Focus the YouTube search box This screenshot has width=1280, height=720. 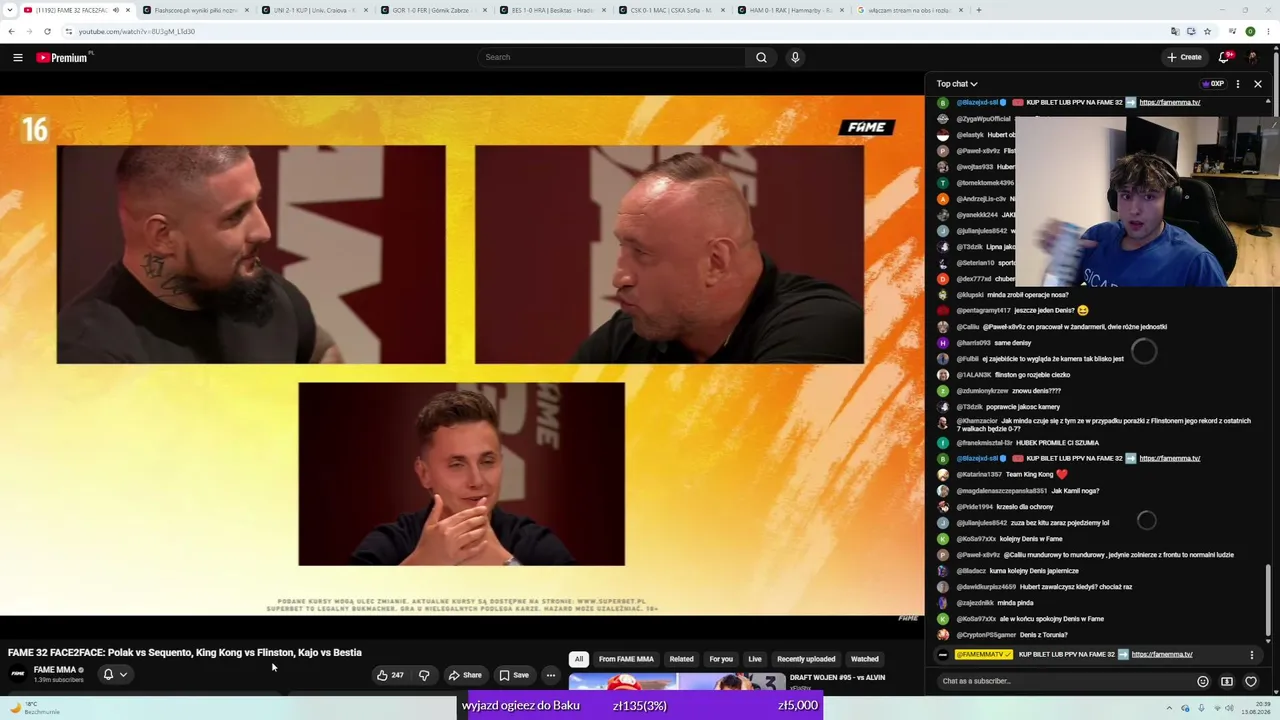[611, 57]
